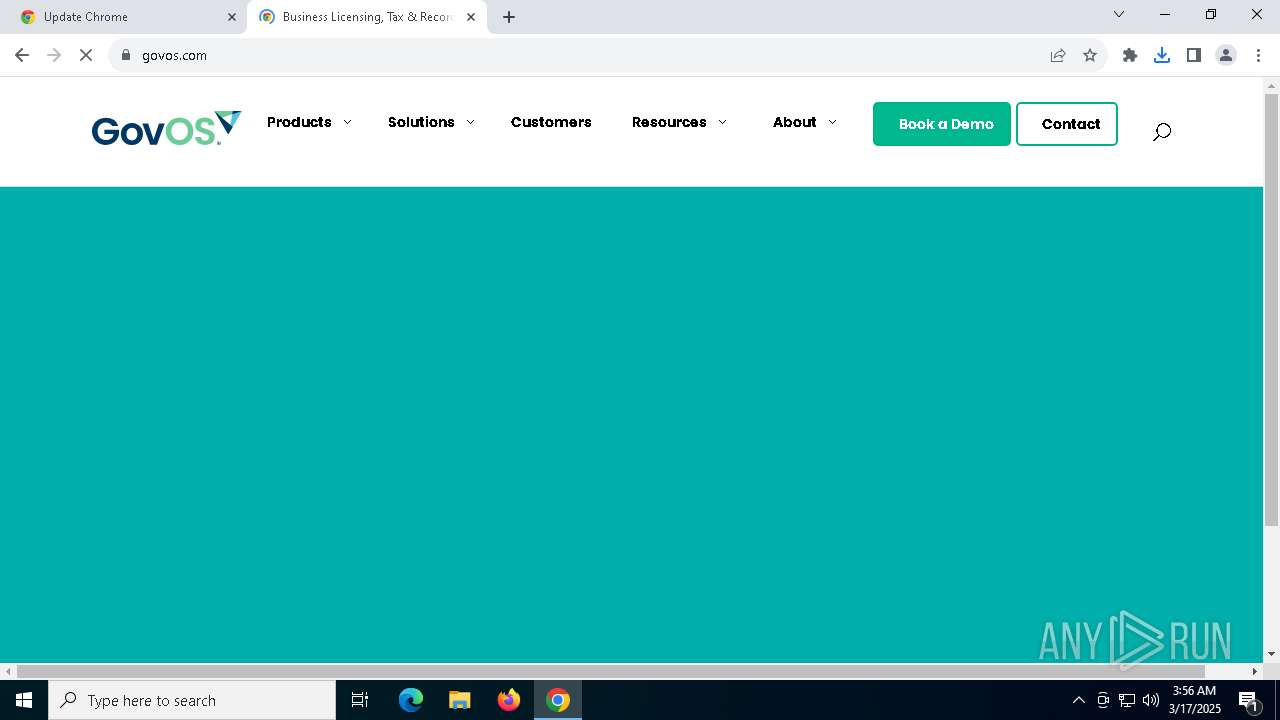Click the GovOS logo

tap(166, 128)
